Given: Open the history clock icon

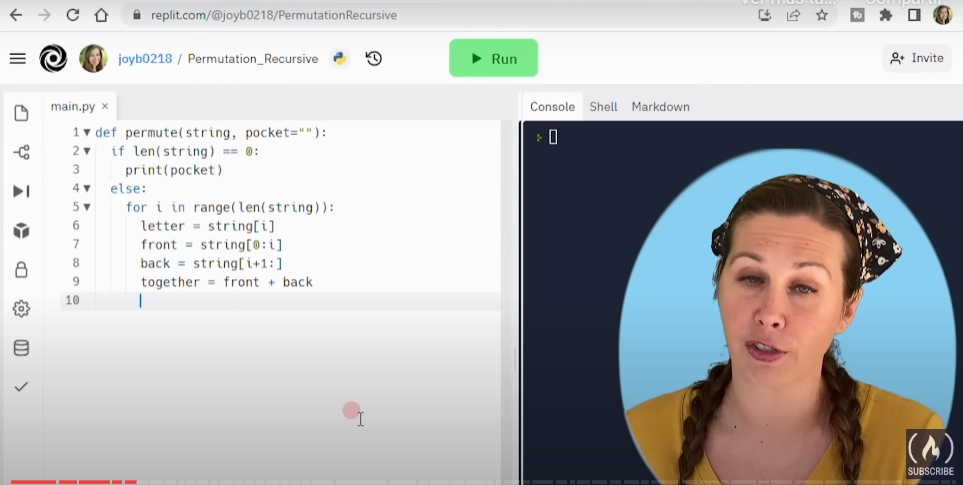Looking at the screenshot, I should pos(374,59).
